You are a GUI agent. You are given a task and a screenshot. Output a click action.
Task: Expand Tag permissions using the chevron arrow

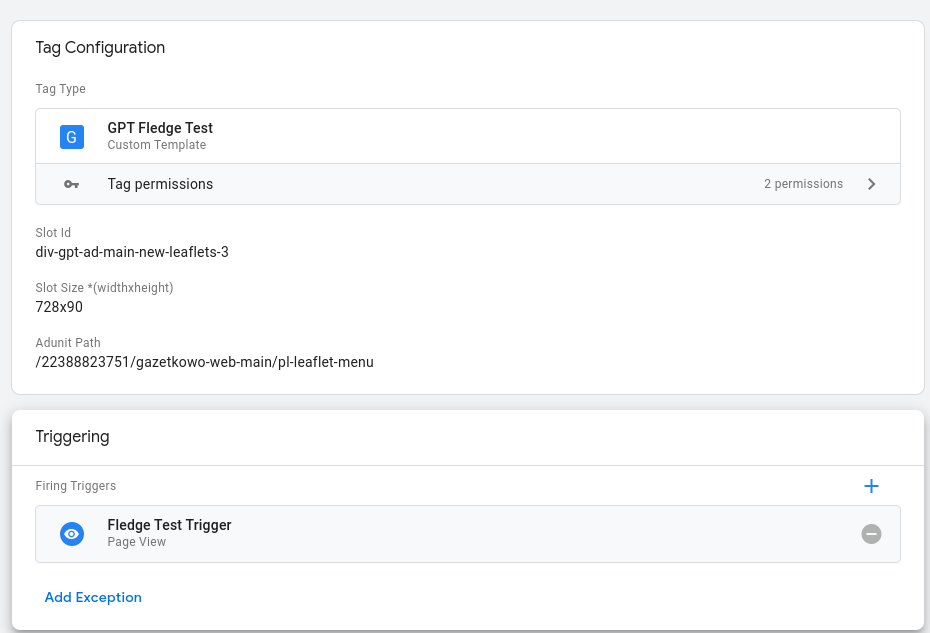[x=871, y=184]
